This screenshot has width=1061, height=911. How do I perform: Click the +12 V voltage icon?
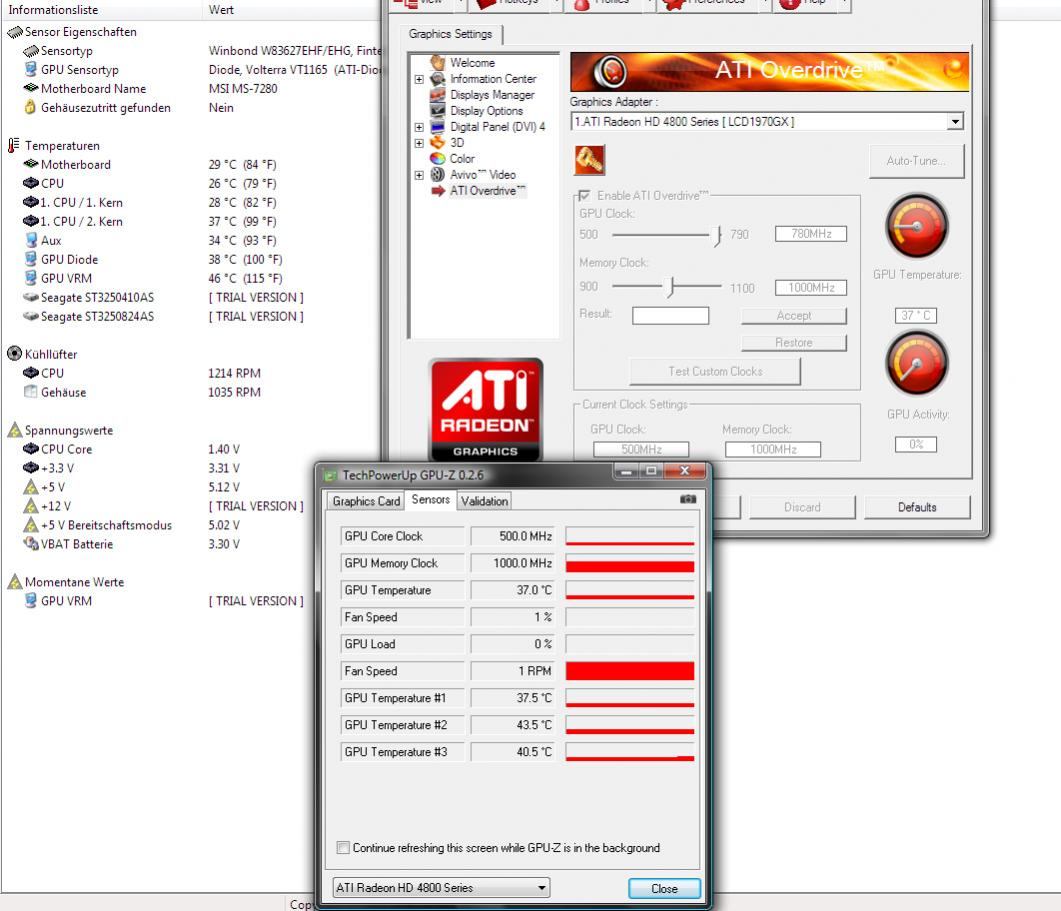(30, 506)
